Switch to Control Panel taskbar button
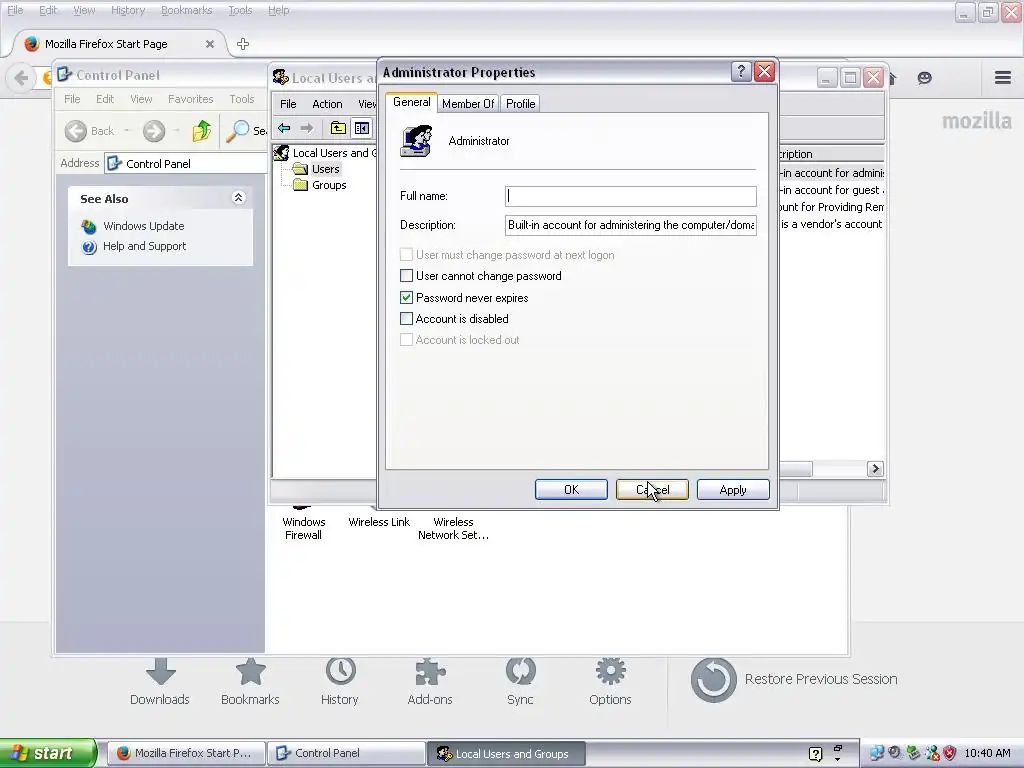 (346, 753)
